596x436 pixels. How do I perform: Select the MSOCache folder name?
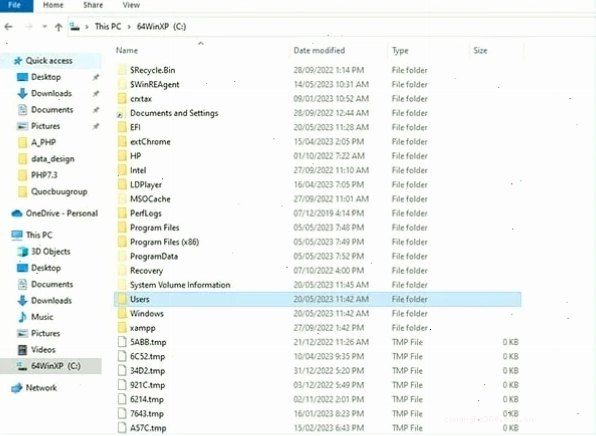[x=150, y=199]
